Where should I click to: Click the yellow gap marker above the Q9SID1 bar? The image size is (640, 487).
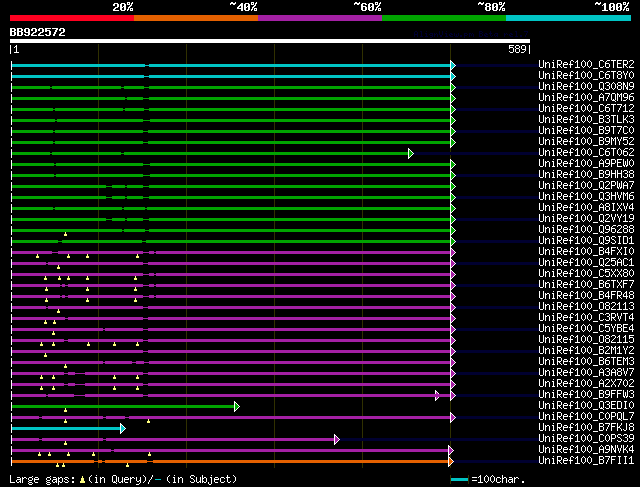65,234
